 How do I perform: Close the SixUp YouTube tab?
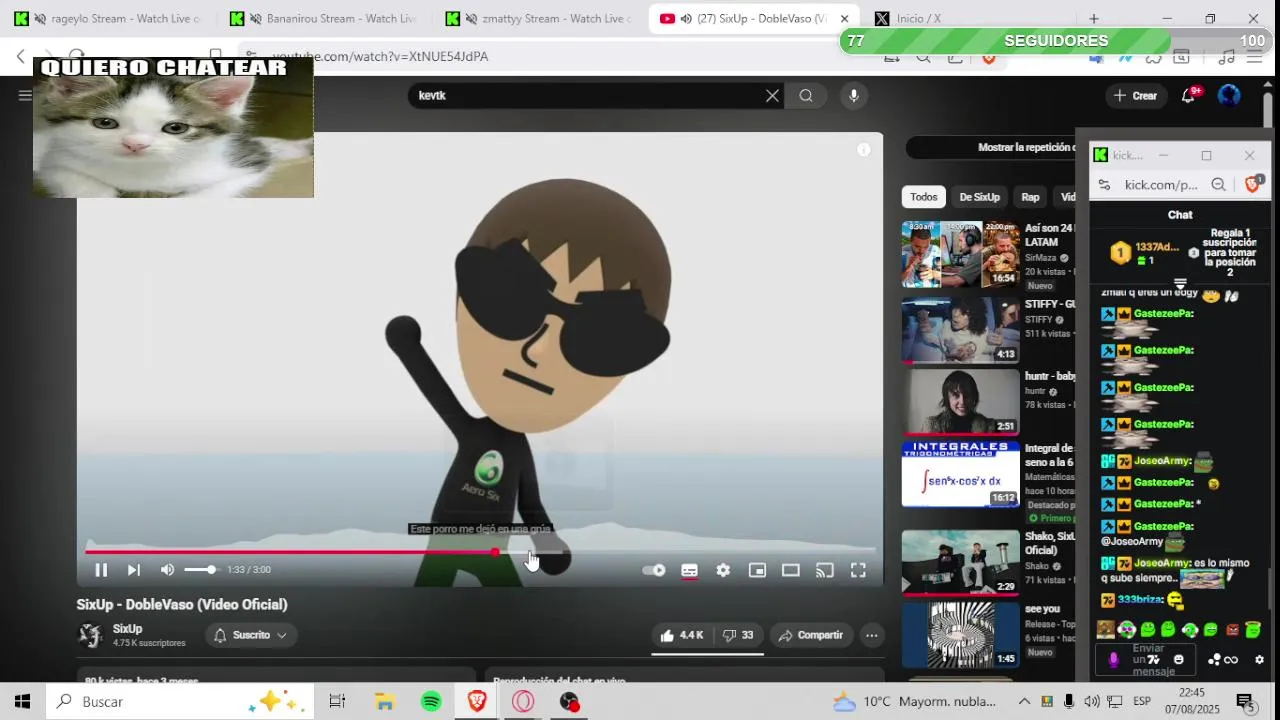coord(844,19)
